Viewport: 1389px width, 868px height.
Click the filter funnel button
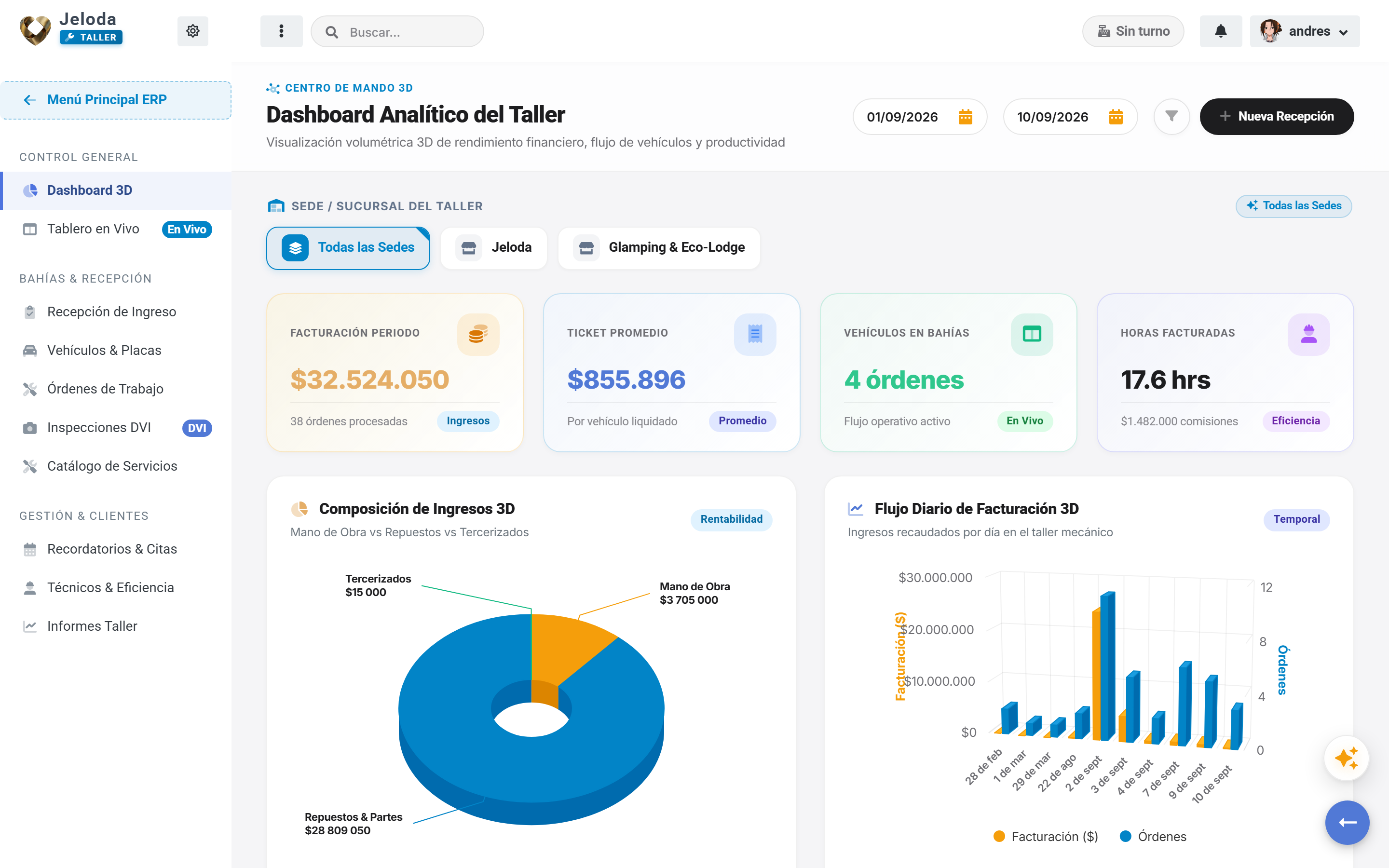point(1171,117)
